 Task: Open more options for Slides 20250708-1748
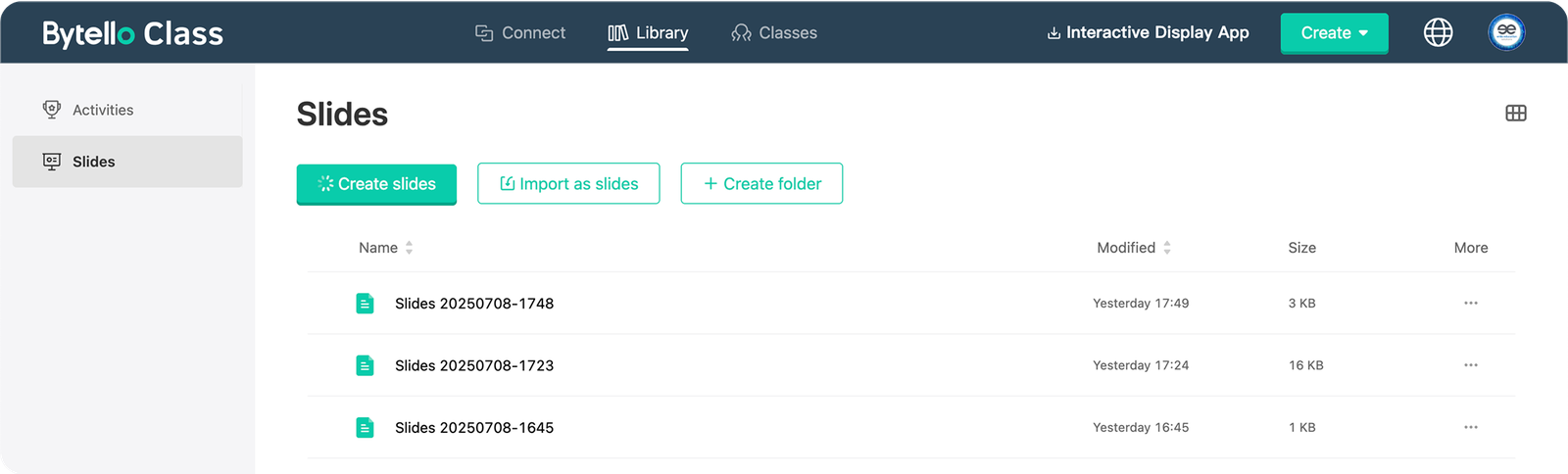[1470, 304]
